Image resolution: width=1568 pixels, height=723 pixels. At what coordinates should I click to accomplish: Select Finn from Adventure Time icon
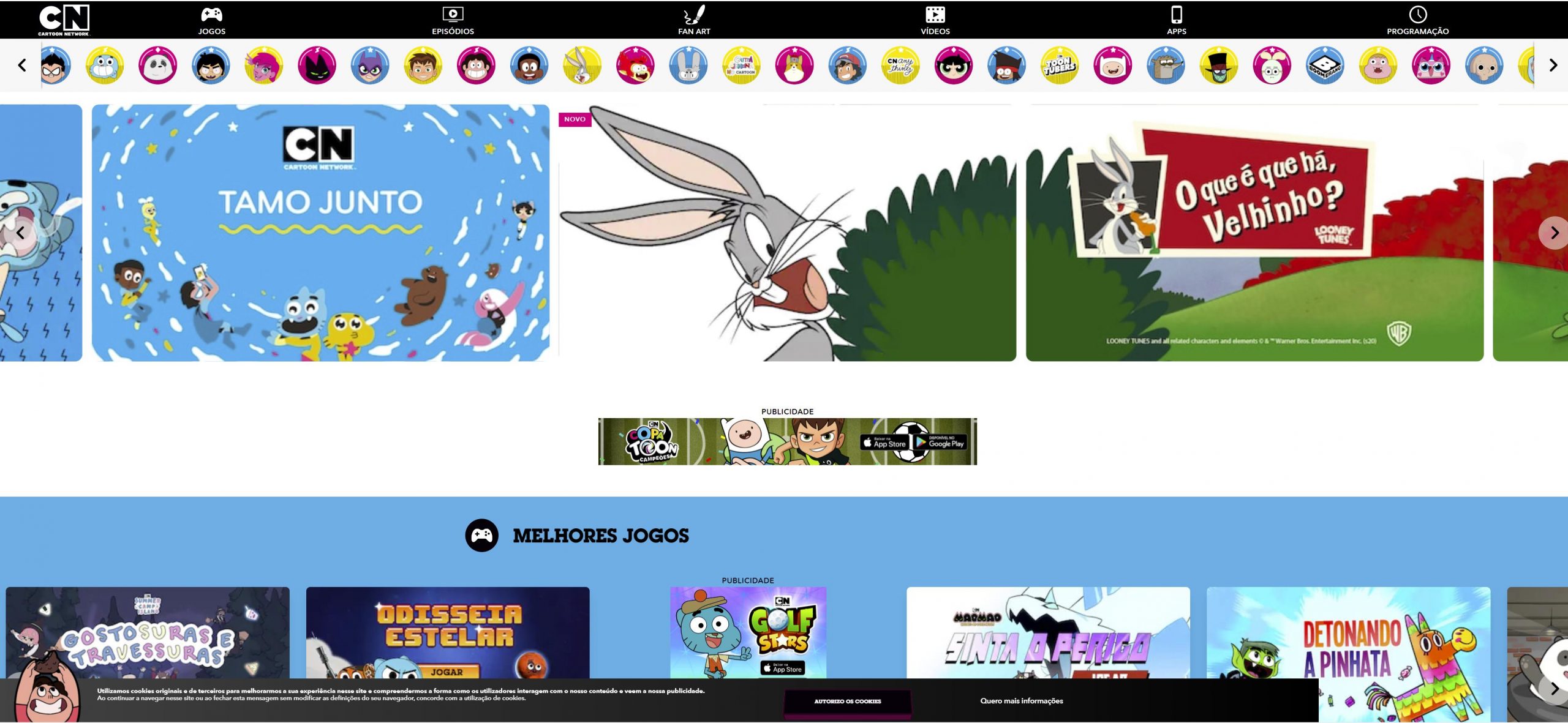[1114, 65]
